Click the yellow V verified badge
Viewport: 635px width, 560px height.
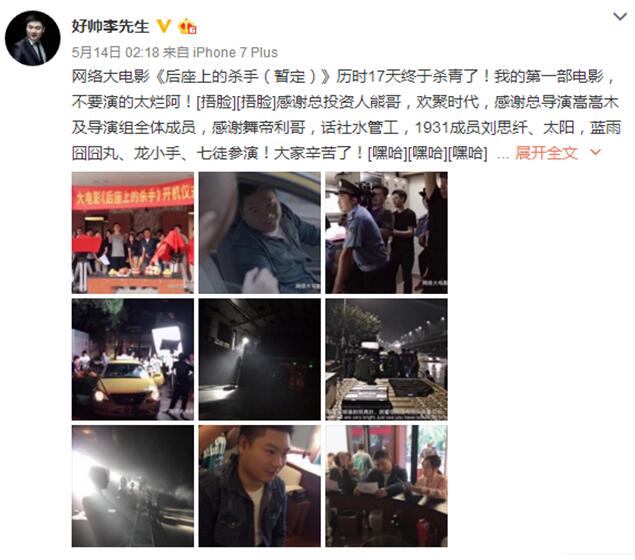pos(164,26)
